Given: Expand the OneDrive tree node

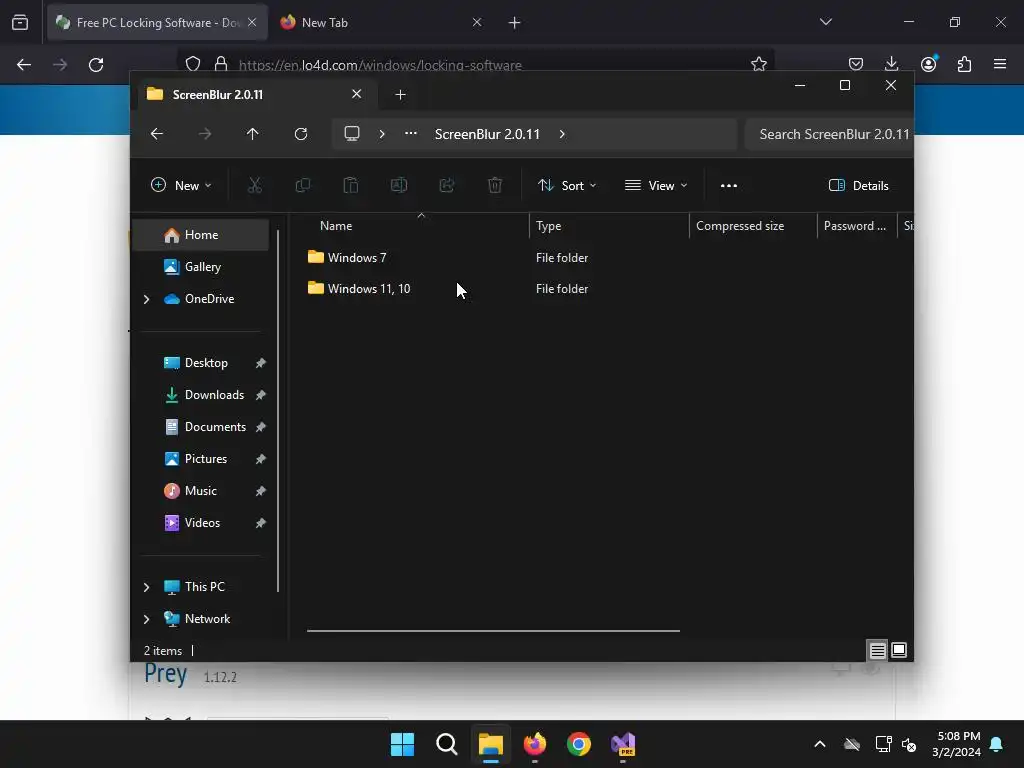Looking at the screenshot, I should click(146, 299).
